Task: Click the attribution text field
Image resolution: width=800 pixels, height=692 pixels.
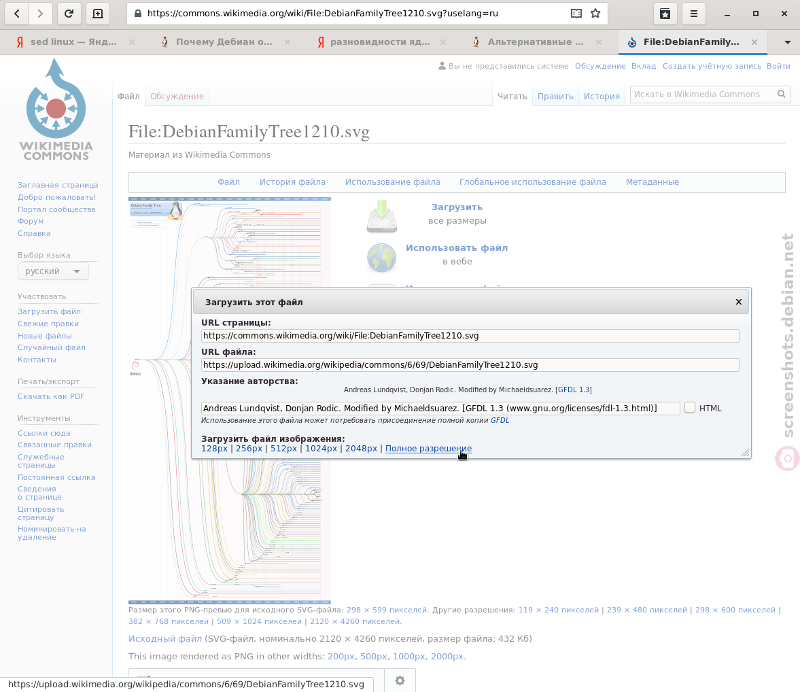Action: [440, 408]
